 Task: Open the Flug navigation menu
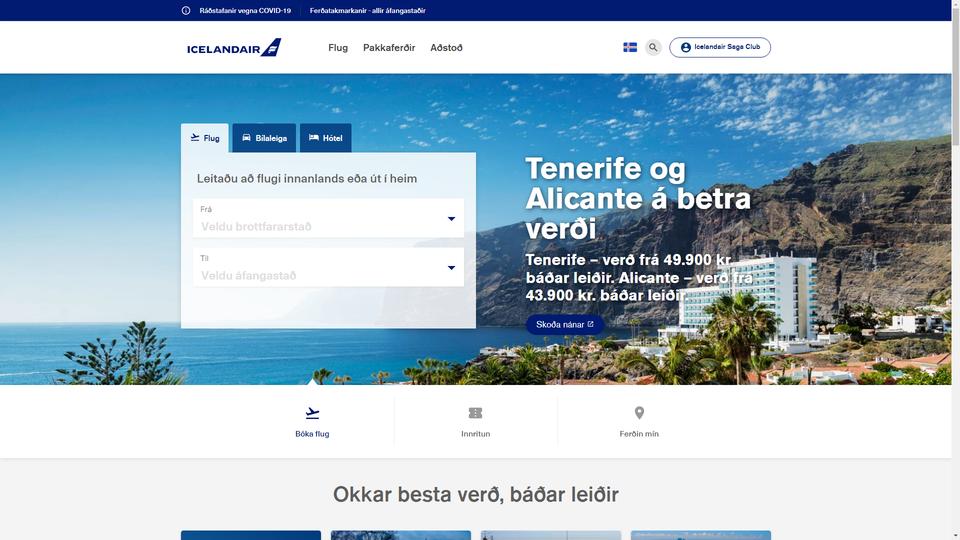(338, 48)
